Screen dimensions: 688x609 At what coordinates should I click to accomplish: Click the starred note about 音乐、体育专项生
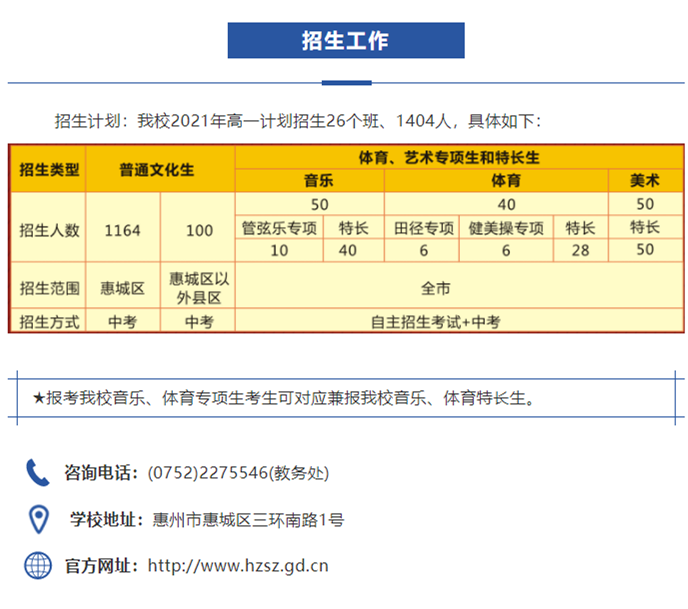point(285,398)
